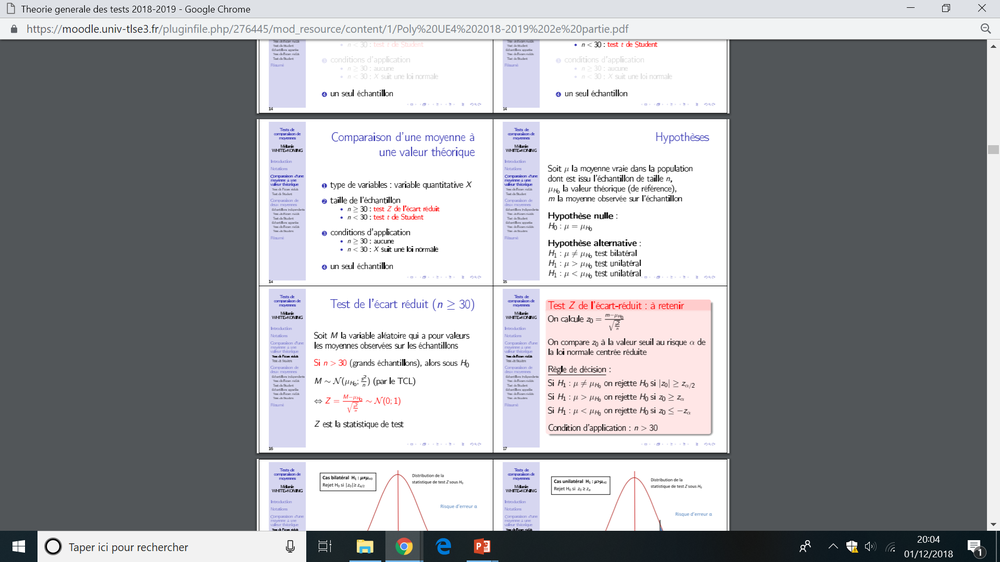Viewport: 1000px width, 562px height.
Task: Open Microsoft Edge from taskbar
Action: point(443,547)
